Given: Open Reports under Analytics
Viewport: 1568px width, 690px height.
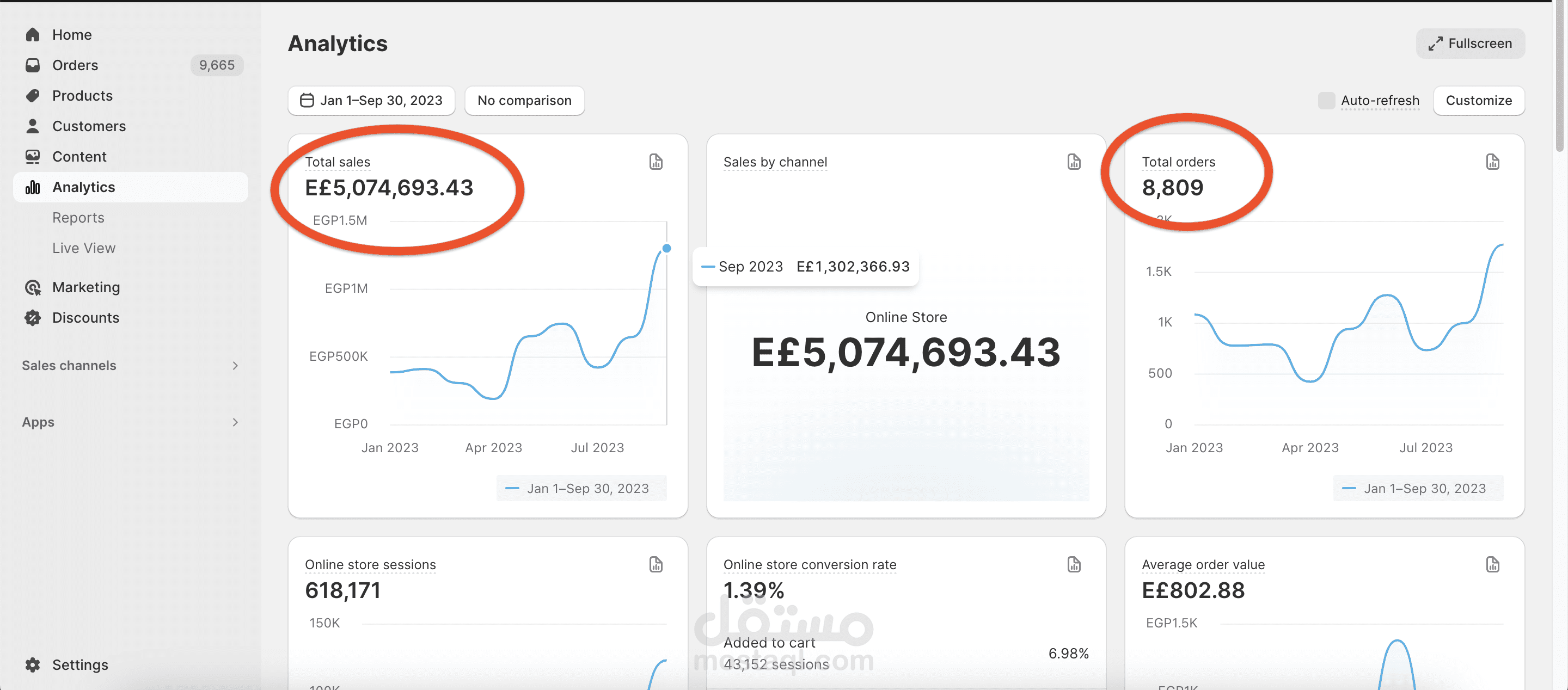Looking at the screenshot, I should (78, 217).
